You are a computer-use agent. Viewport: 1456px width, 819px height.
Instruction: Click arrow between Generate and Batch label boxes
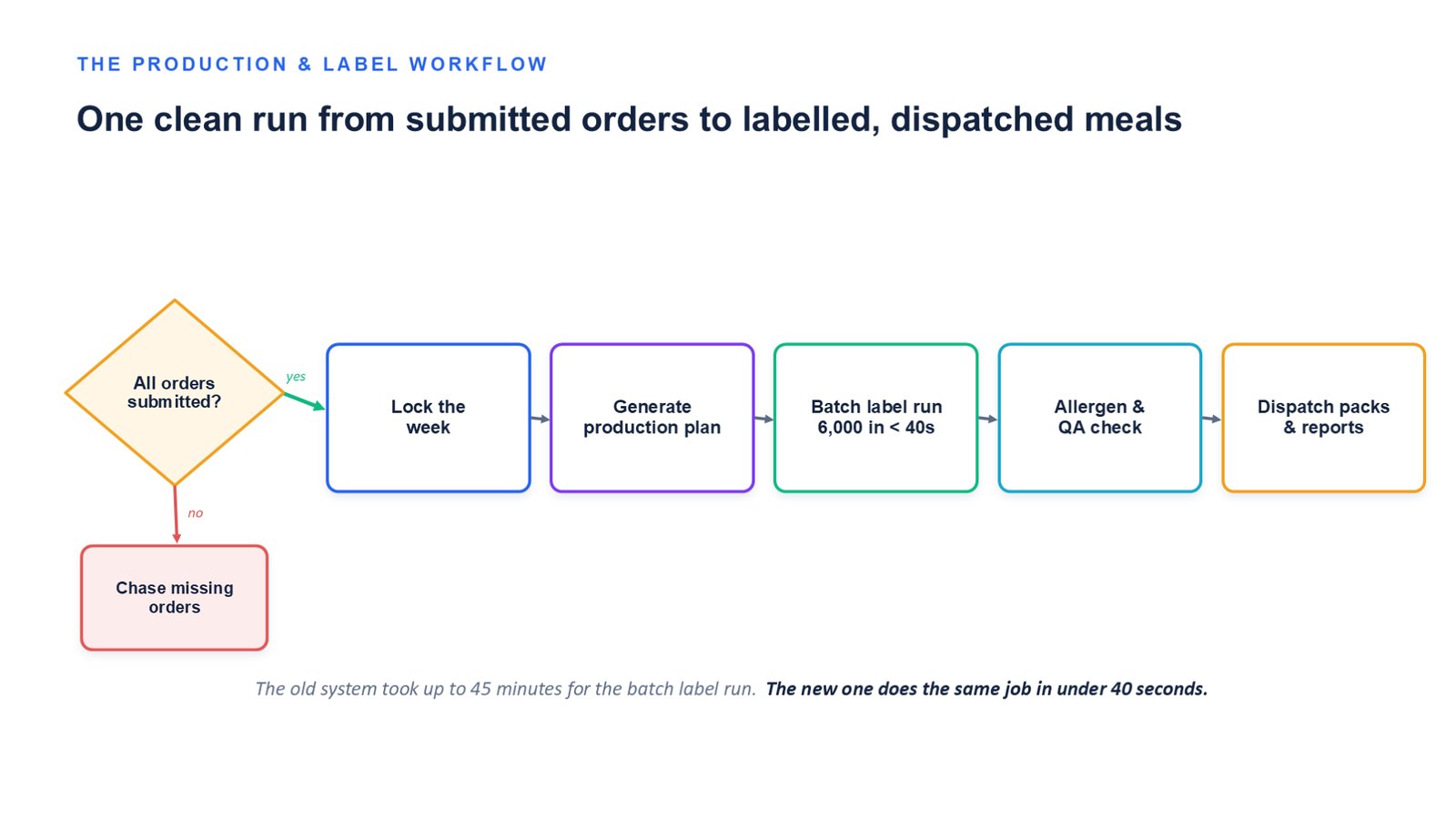pyautogui.click(x=764, y=419)
